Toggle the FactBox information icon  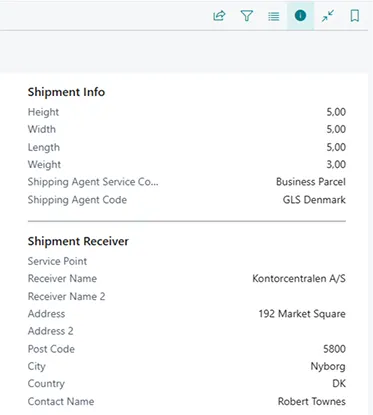coord(300,15)
